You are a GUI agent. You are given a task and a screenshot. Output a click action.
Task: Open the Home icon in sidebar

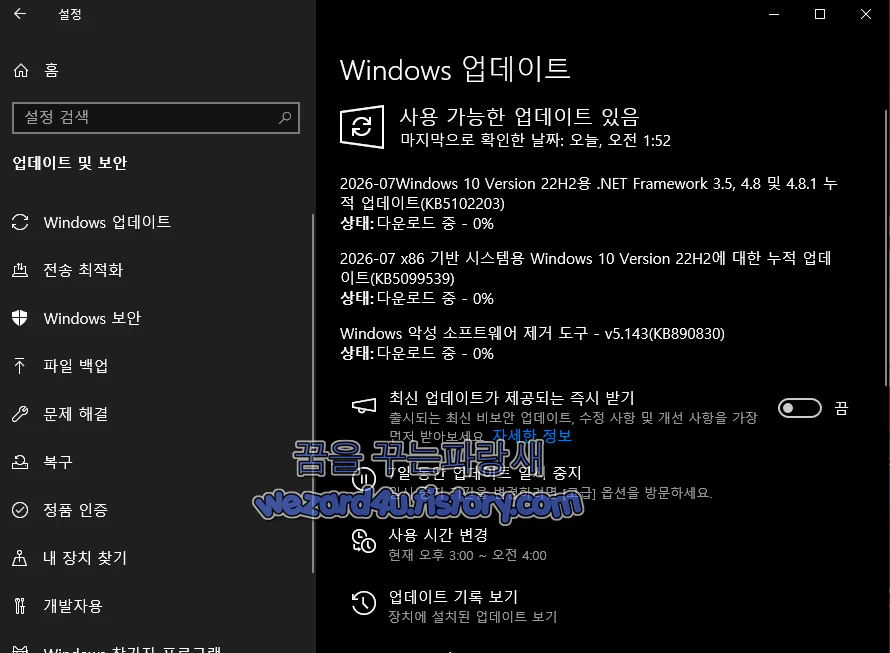[20, 70]
